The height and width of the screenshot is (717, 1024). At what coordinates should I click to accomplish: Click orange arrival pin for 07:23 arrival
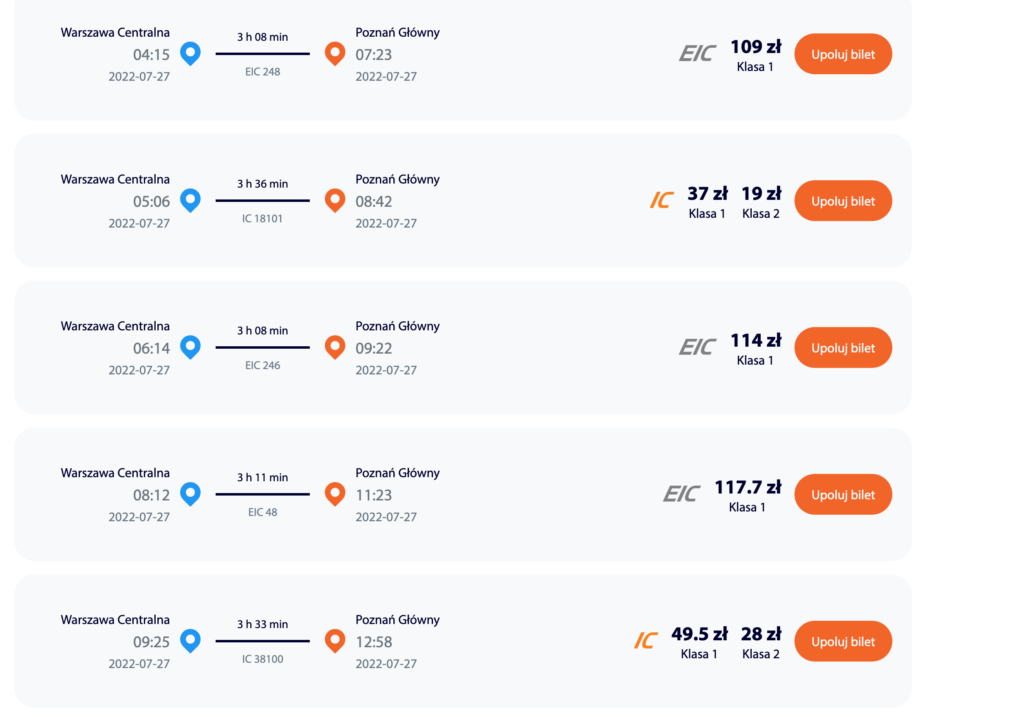335,53
